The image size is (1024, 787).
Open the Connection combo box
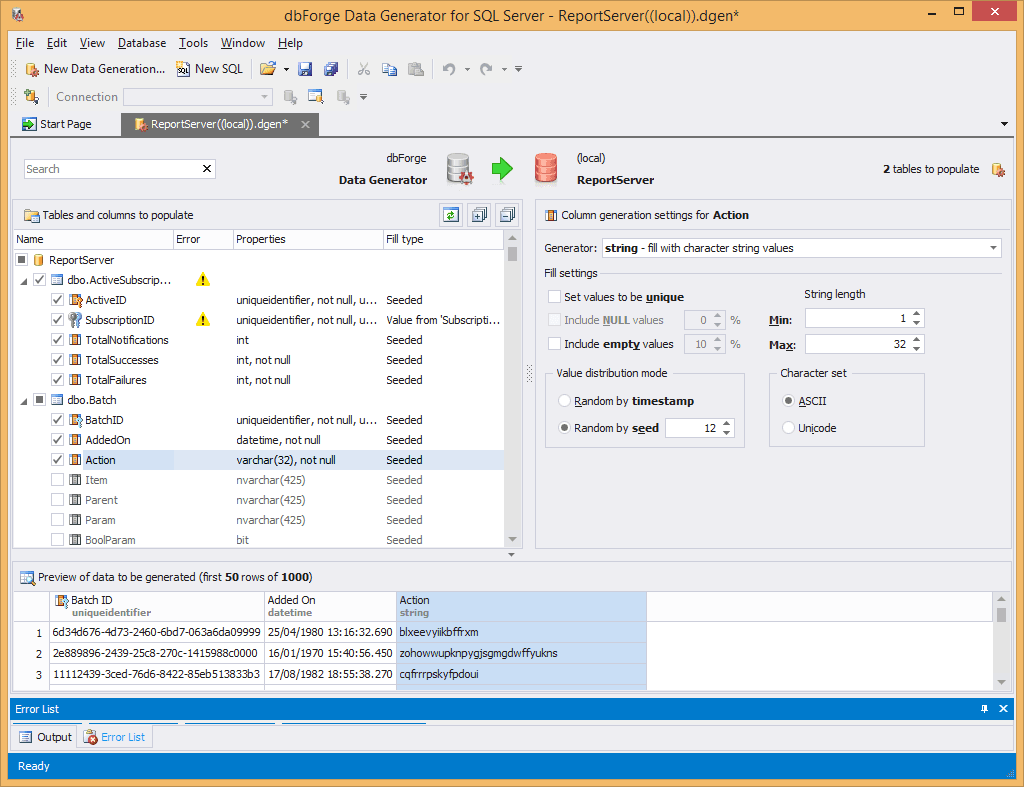click(198, 97)
